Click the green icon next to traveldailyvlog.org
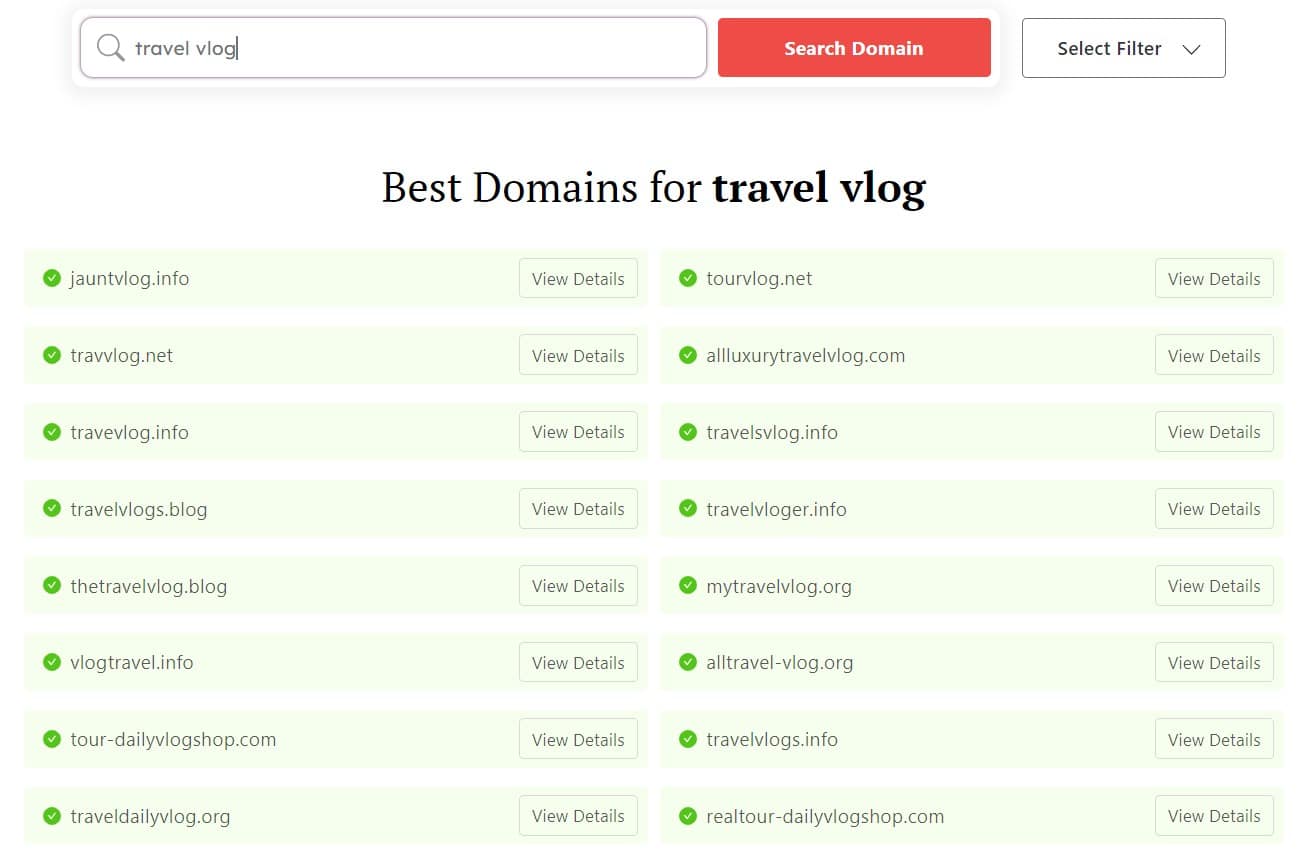 tap(51, 816)
